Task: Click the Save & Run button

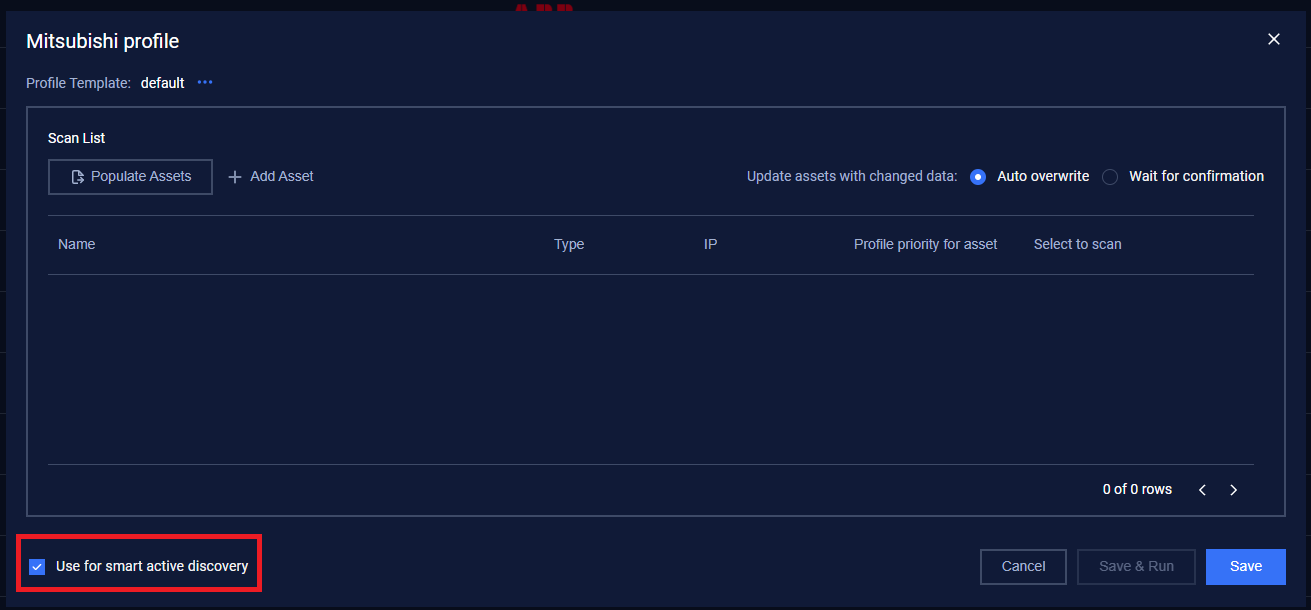Action: point(1136,566)
